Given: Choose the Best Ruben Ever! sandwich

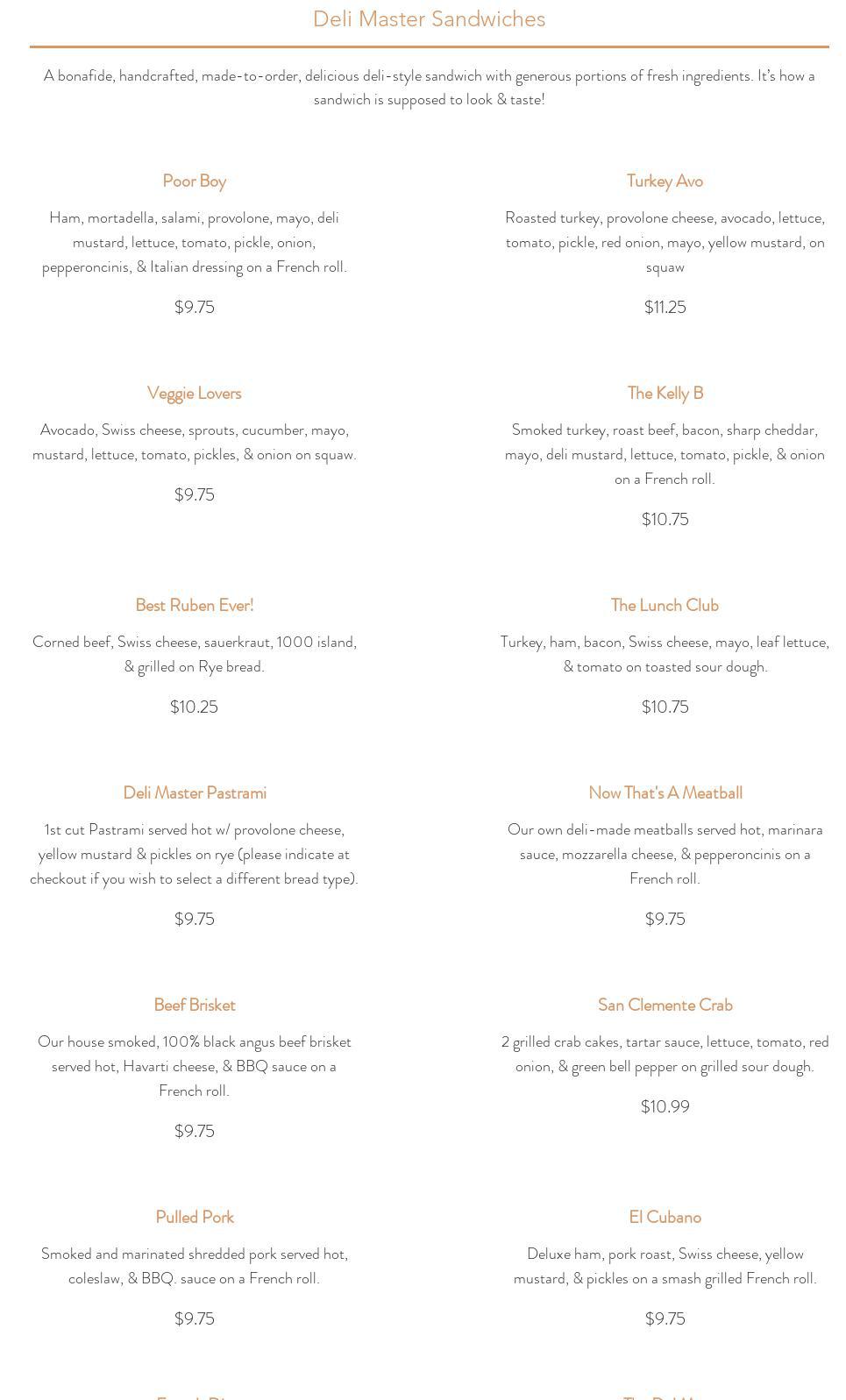Looking at the screenshot, I should tap(195, 606).
